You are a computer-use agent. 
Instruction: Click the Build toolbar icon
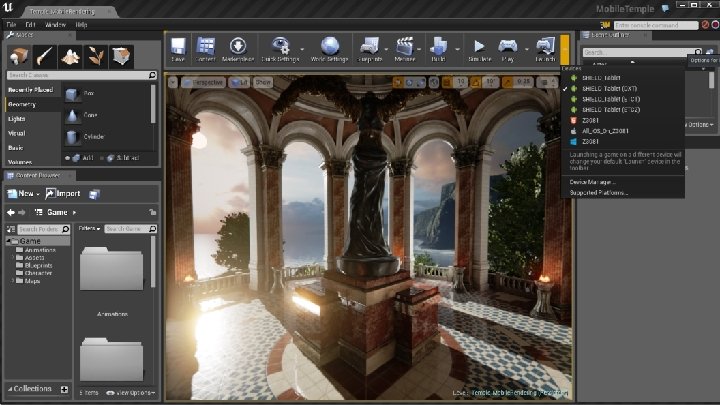(x=439, y=46)
